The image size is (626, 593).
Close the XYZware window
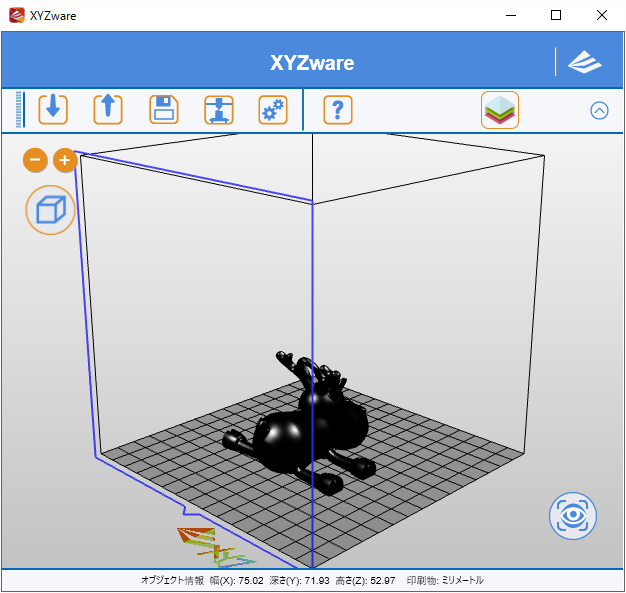tap(602, 16)
